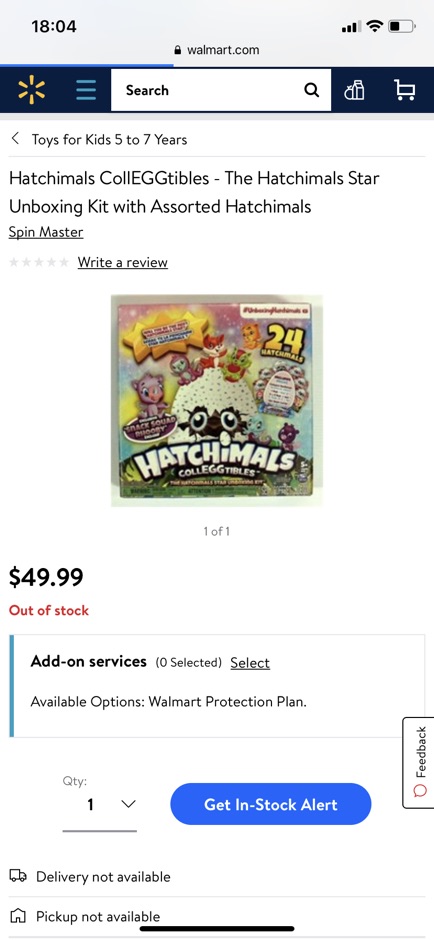Tap Get In-Stock Alert button

271,804
